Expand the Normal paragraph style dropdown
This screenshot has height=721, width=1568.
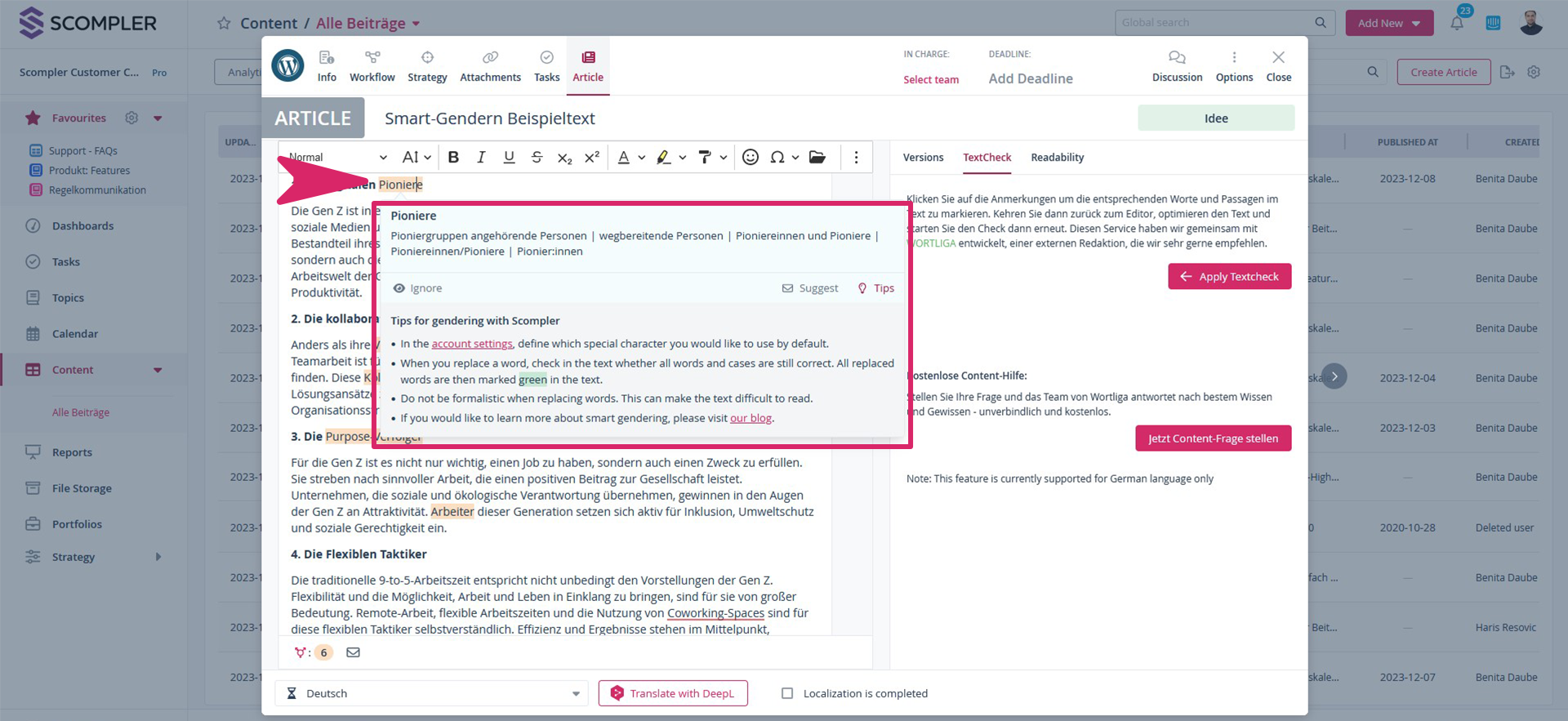coord(337,158)
